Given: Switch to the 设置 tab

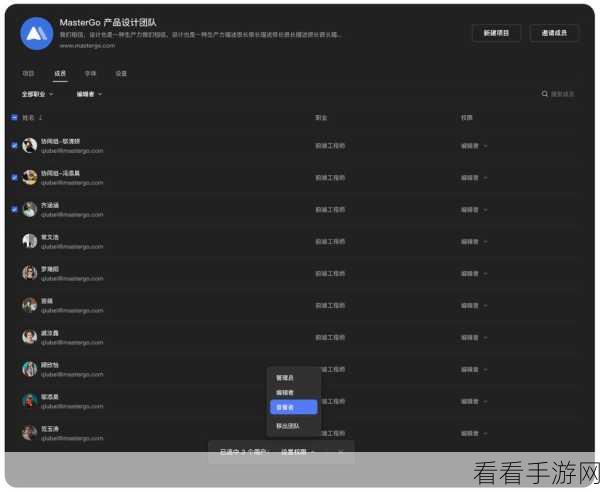Looking at the screenshot, I should (x=121, y=73).
